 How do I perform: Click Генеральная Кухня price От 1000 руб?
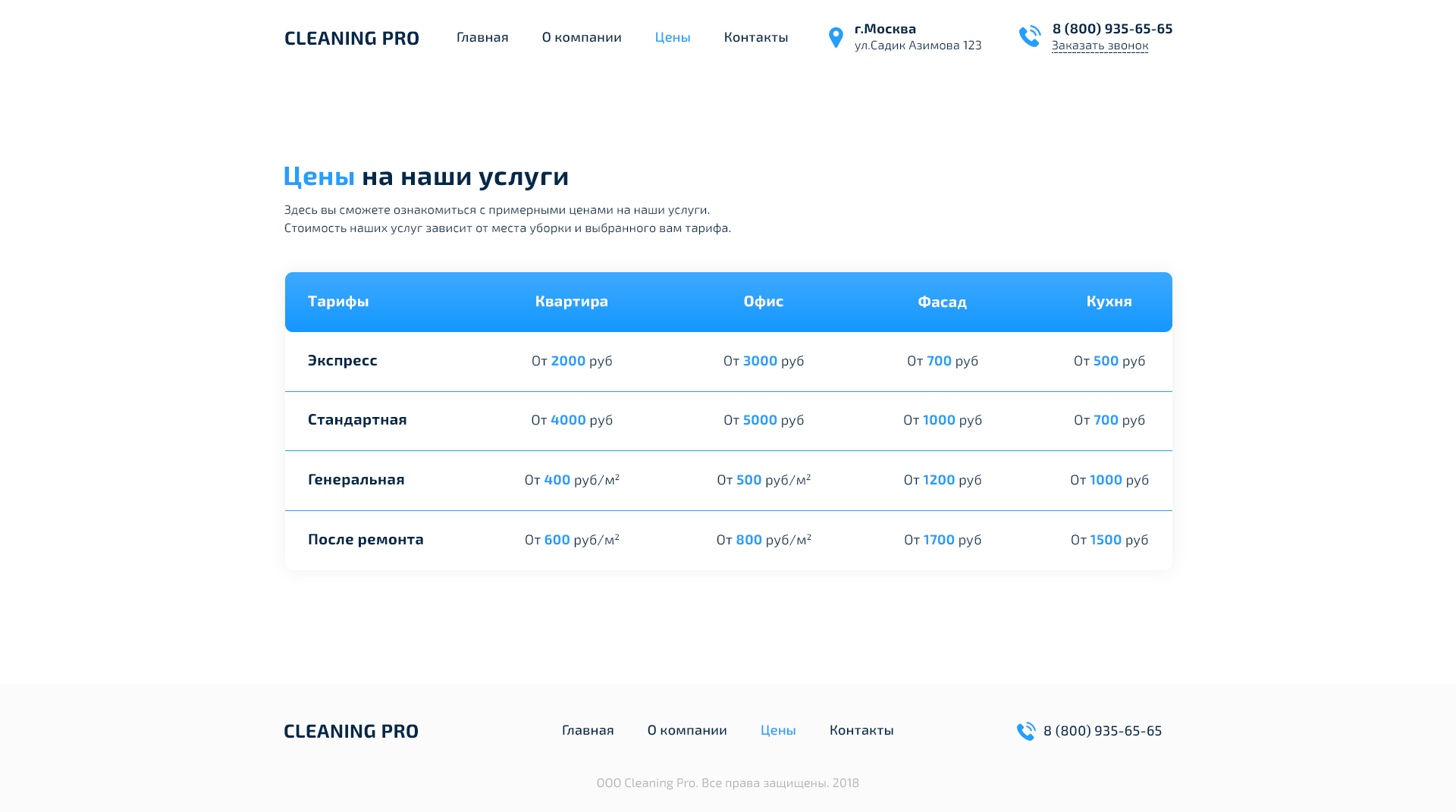(x=1109, y=480)
